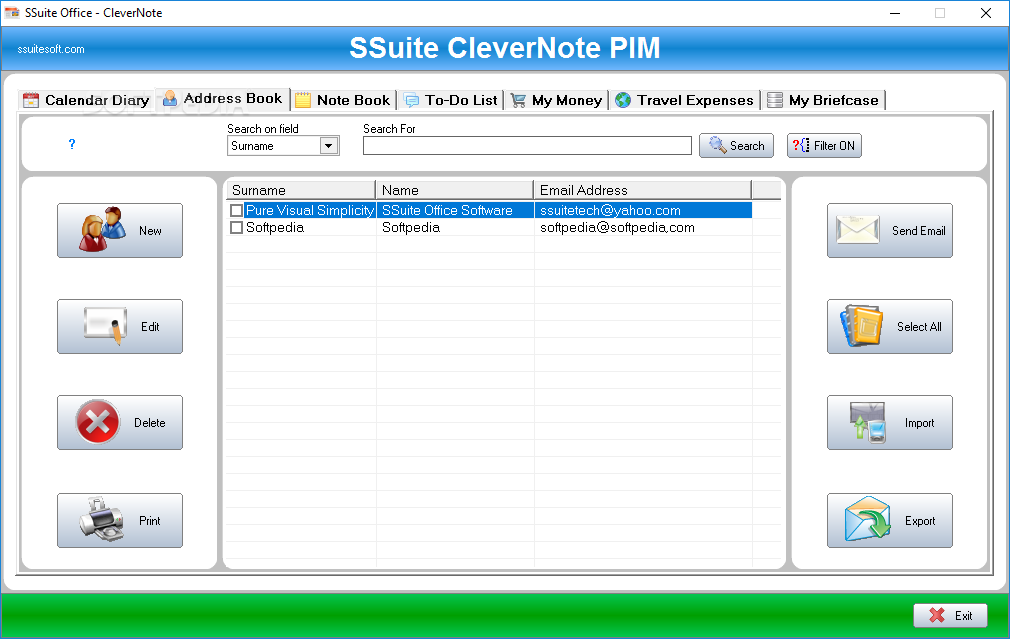Click the blue question mark help icon

[71, 144]
